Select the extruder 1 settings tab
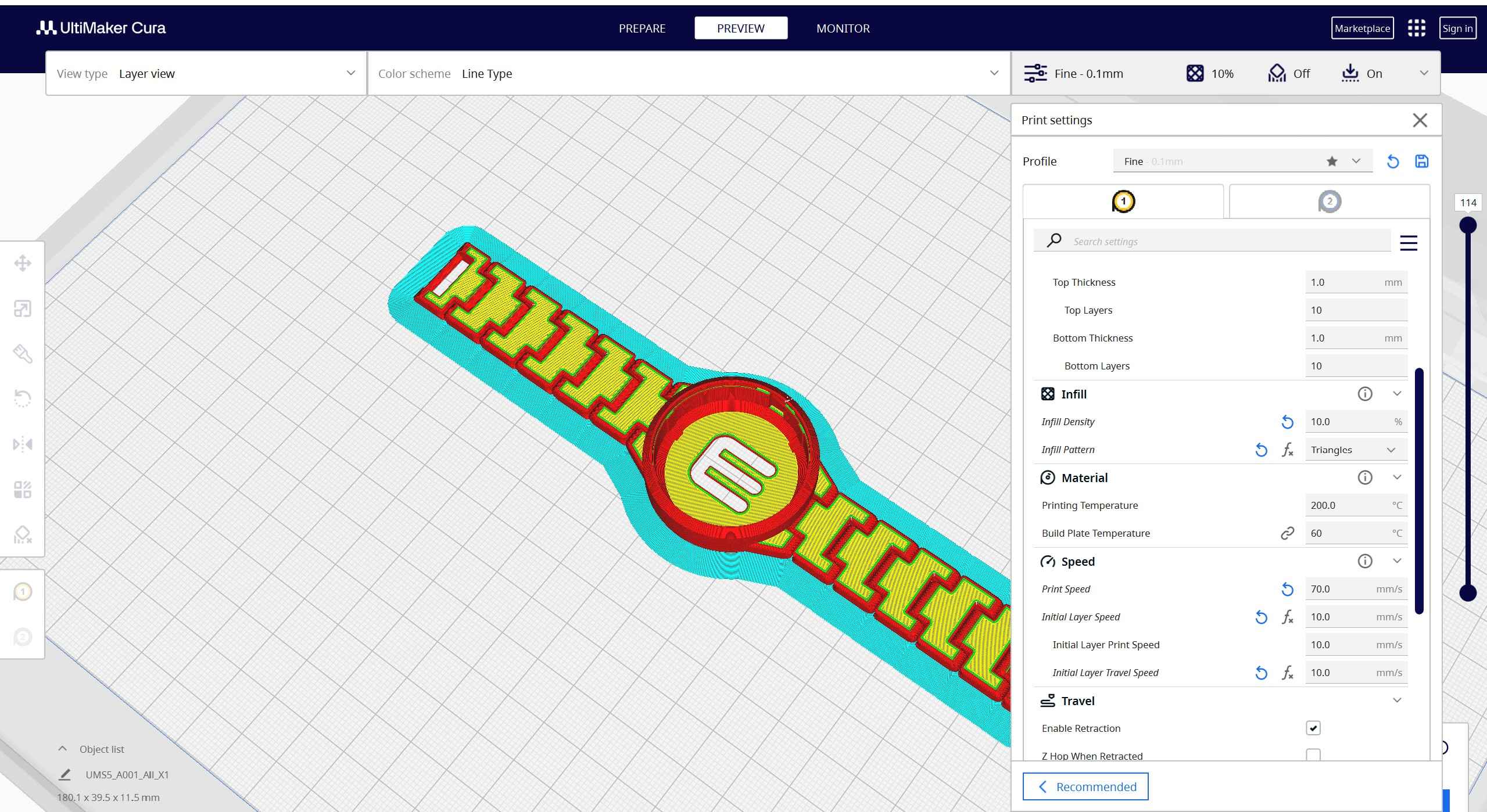The height and width of the screenshot is (812, 1487). click(x=1123, y=202)
